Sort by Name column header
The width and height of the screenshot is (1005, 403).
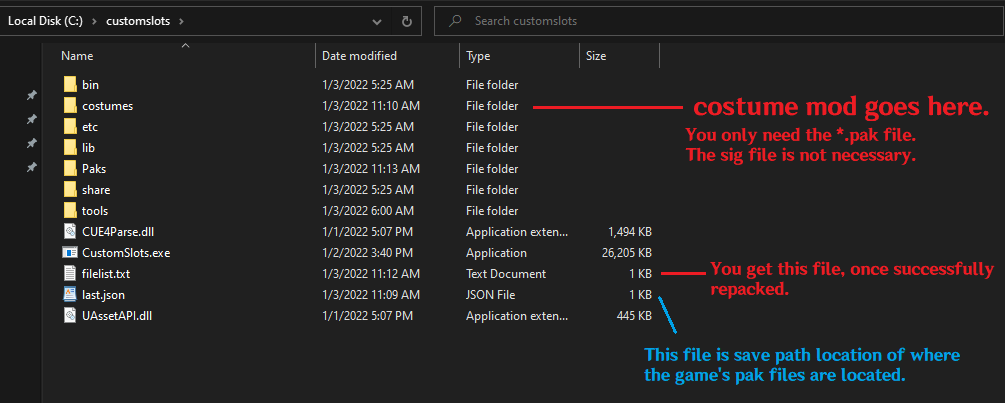tap(77, 56)
